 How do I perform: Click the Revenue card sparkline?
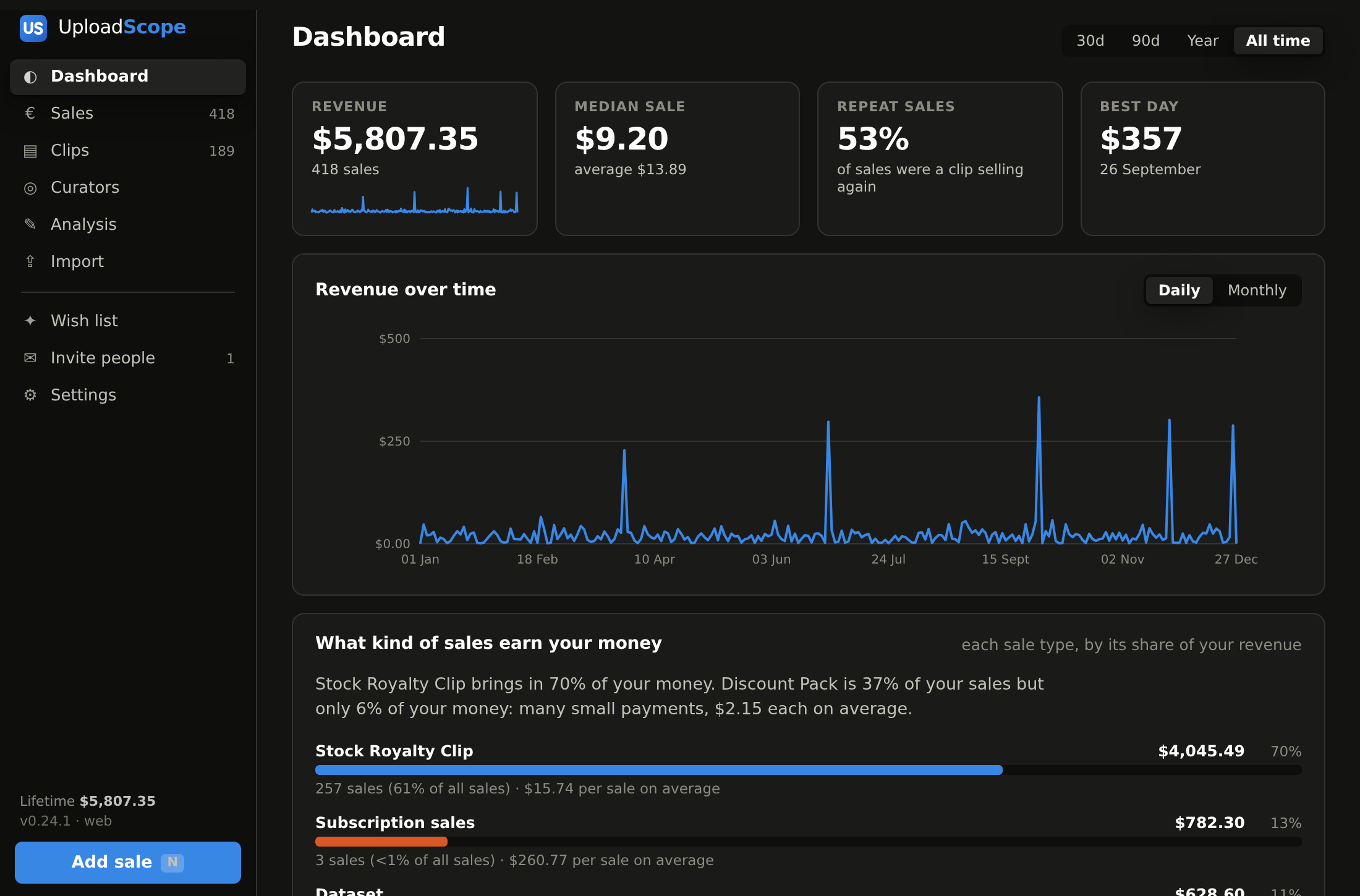(x=414, y=200)
